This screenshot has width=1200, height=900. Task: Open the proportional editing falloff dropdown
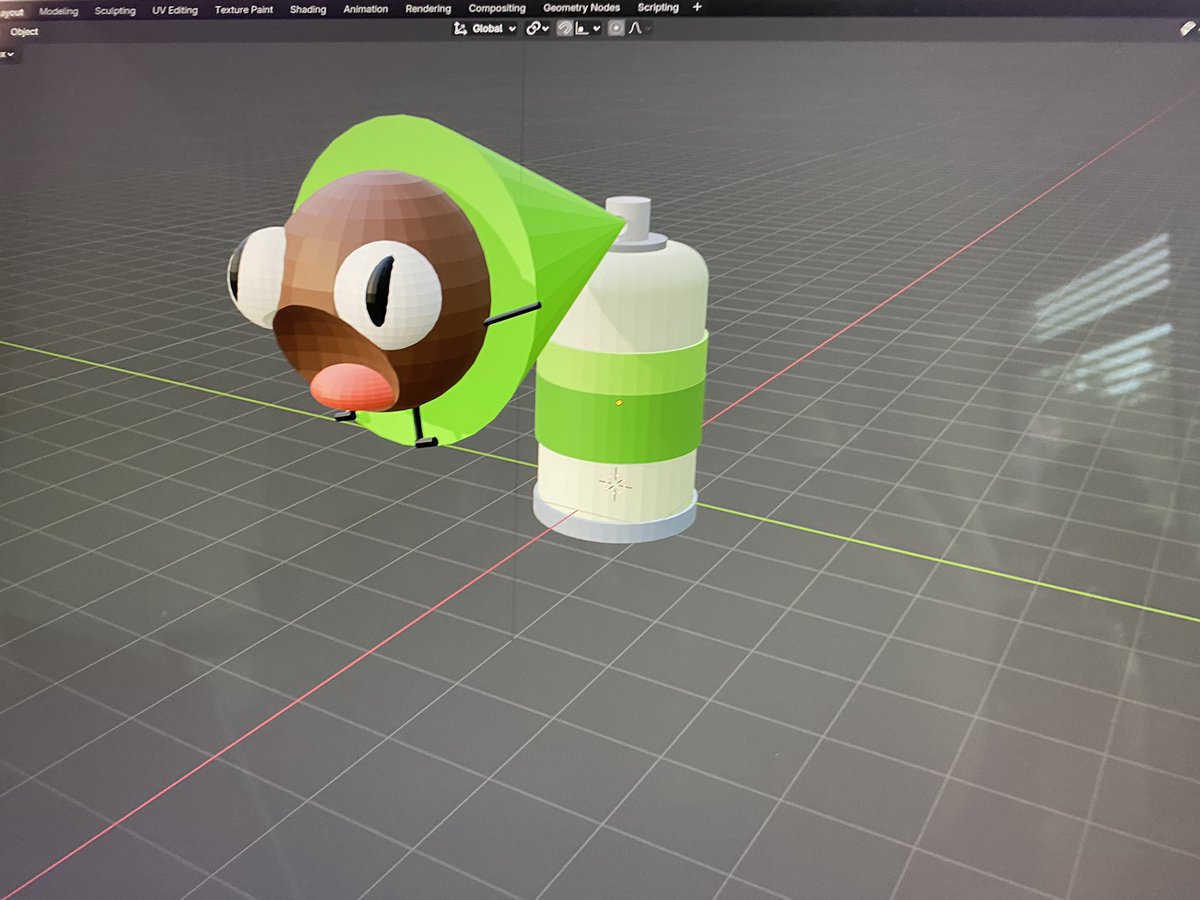click(x=640, y=28)
